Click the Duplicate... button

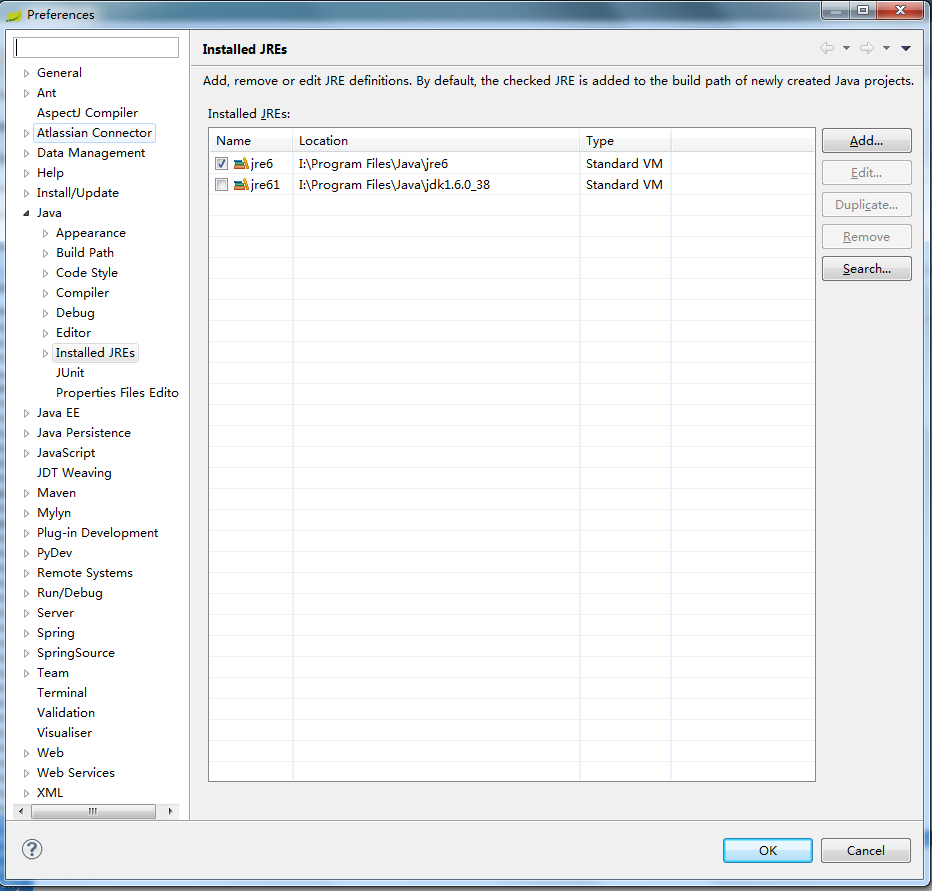pyautogui.click(x=867, y=205)
